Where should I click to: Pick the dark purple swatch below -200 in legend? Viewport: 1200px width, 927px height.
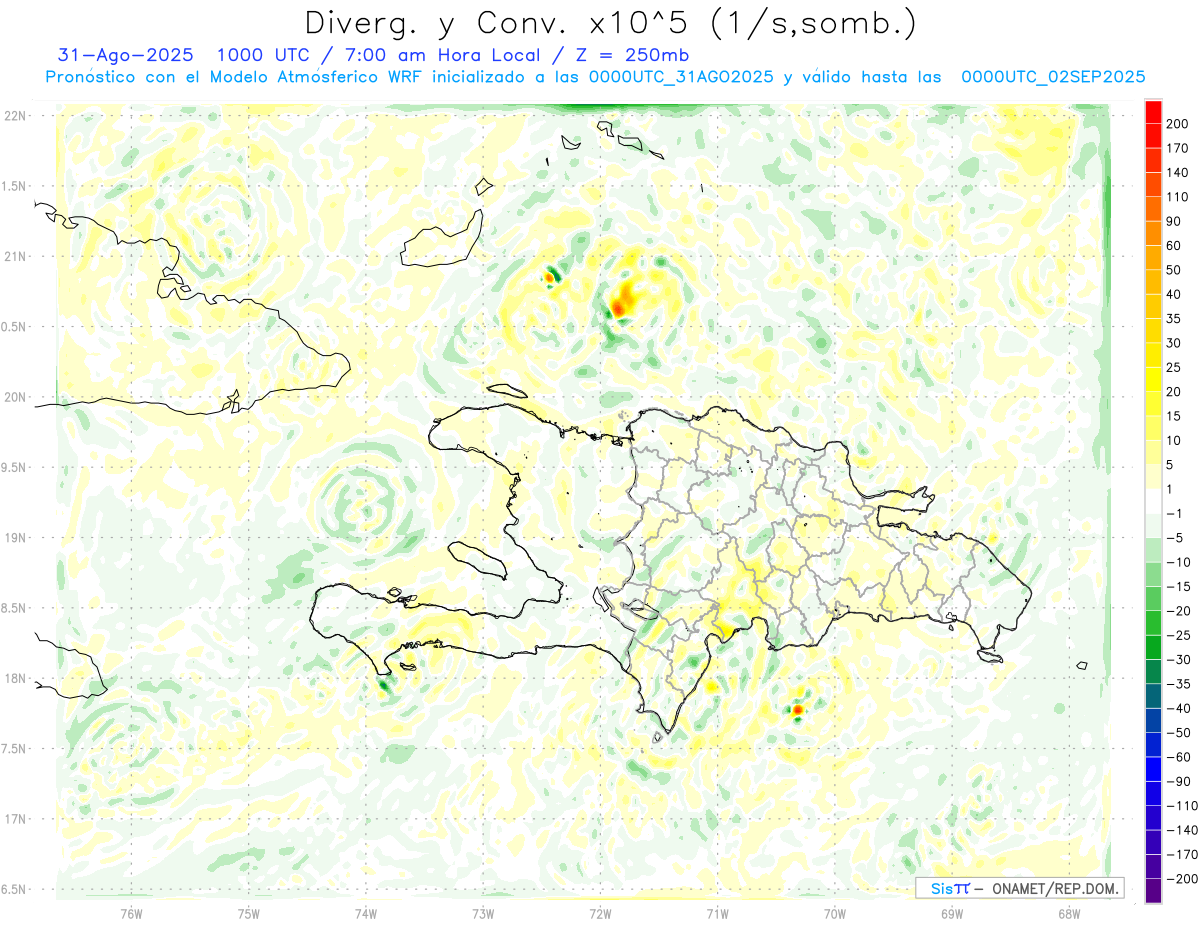(x=1153, y=891)
